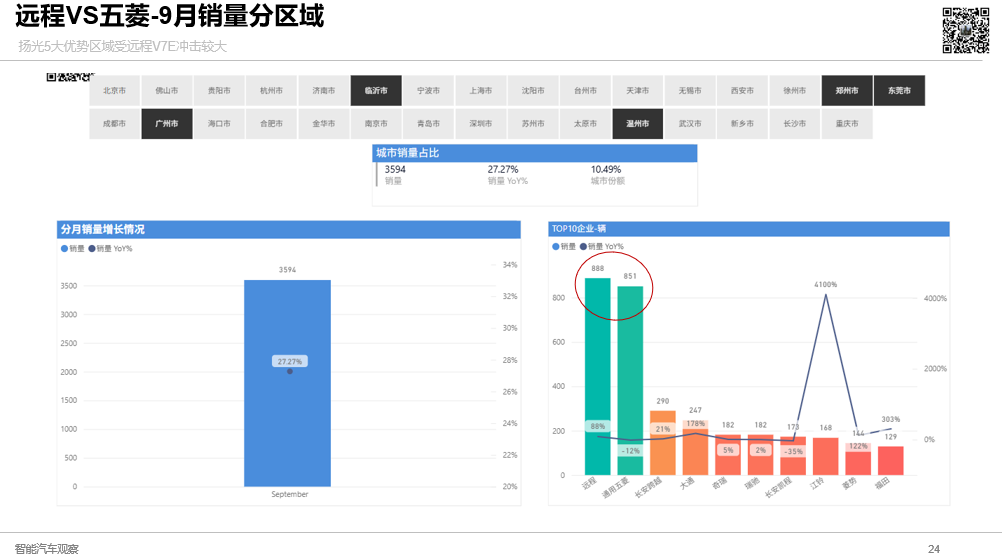Select the 青岛市 city tile
1002x560 pixels.
(428, 123)
